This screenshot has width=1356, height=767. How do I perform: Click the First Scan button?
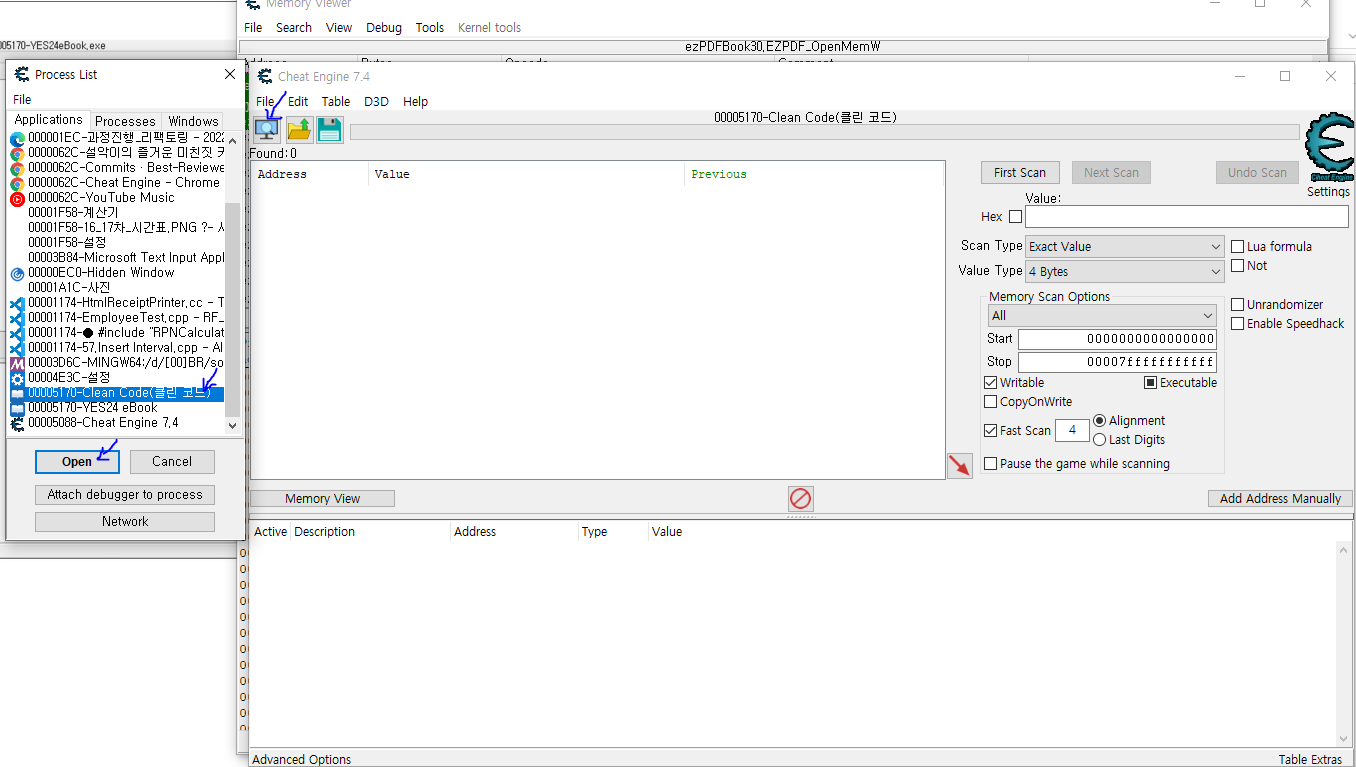click(x=1020, y=173)
